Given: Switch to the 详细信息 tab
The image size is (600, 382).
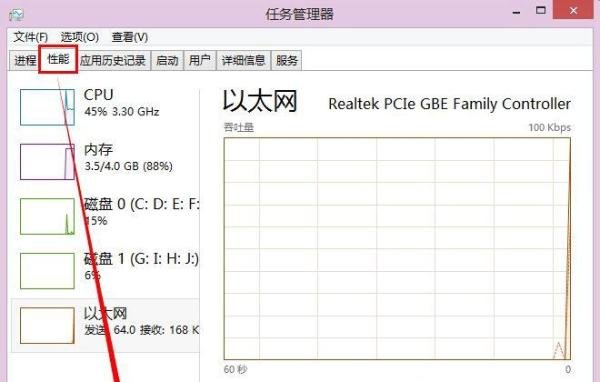Looking at the screenshot, I should 243,60.
